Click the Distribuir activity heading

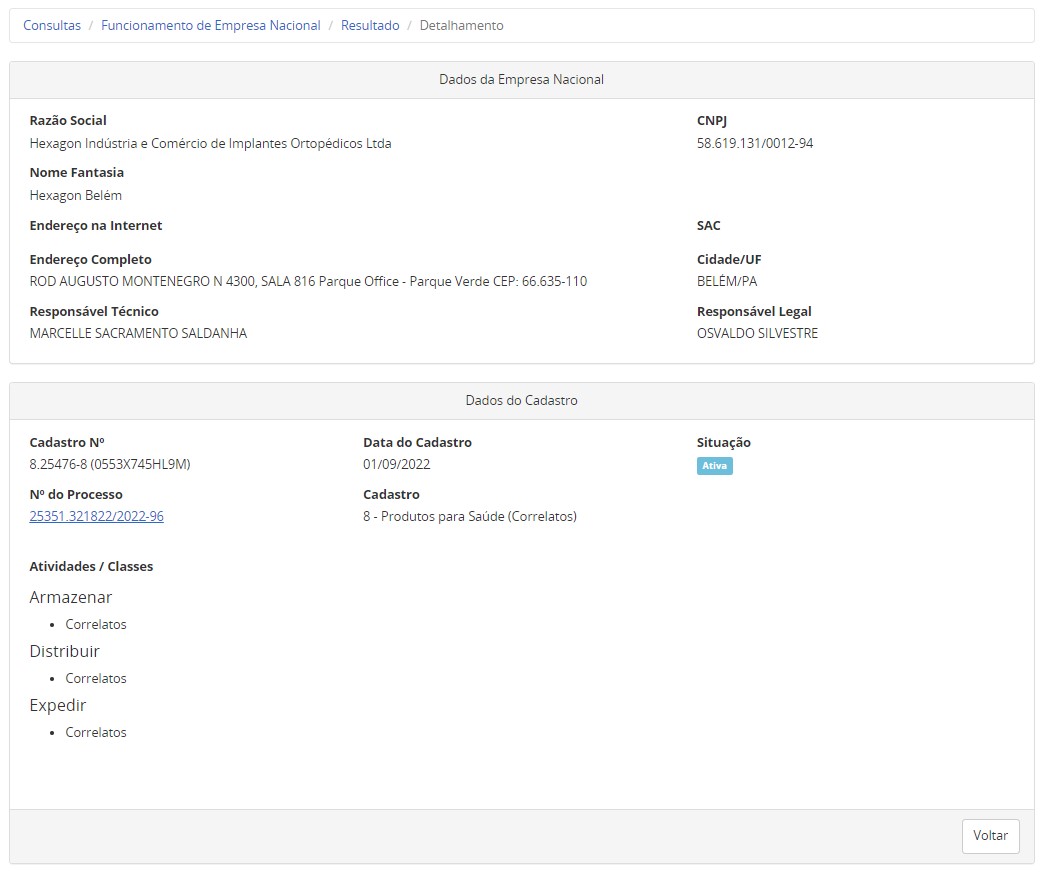(x=65, y=651)
